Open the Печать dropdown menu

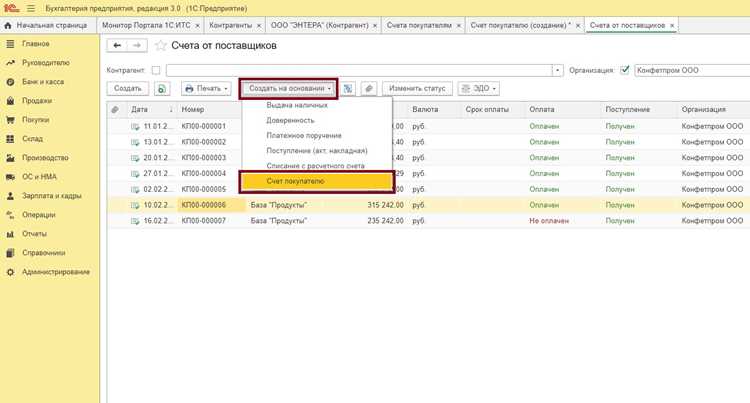206,88
